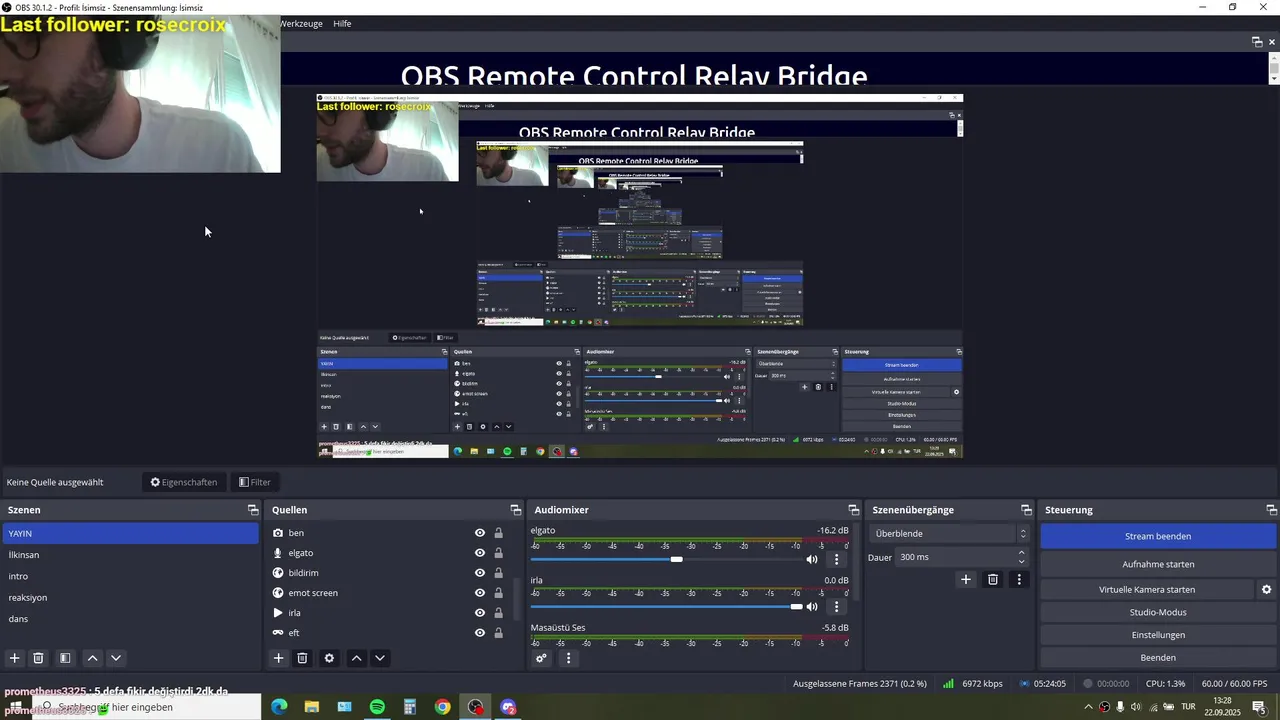The height and width of the screenshot is (720, 1280).
Task: Click the Windows taskbar search box
Action: point(147,707)
